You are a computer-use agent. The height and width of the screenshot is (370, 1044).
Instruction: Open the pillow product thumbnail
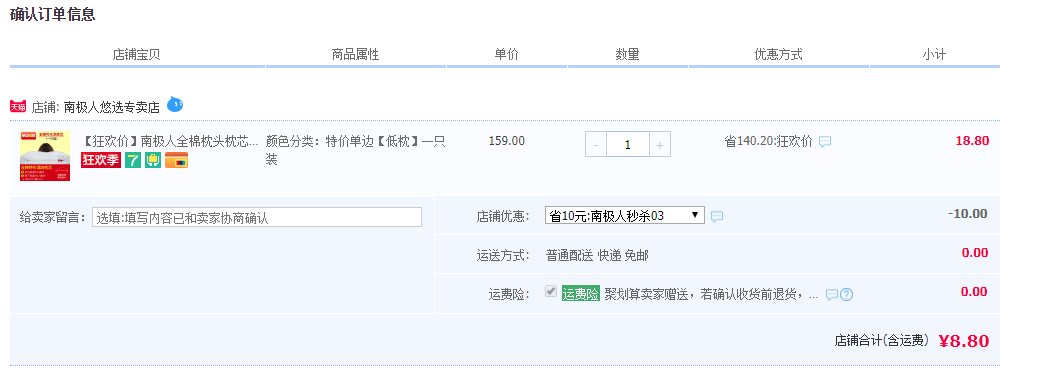pos(45,156)
